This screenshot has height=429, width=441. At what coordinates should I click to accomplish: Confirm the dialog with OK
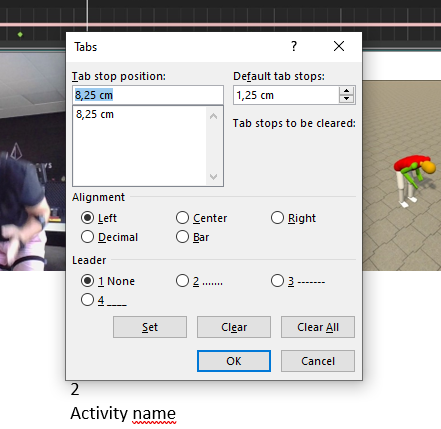tap(234, 361)
